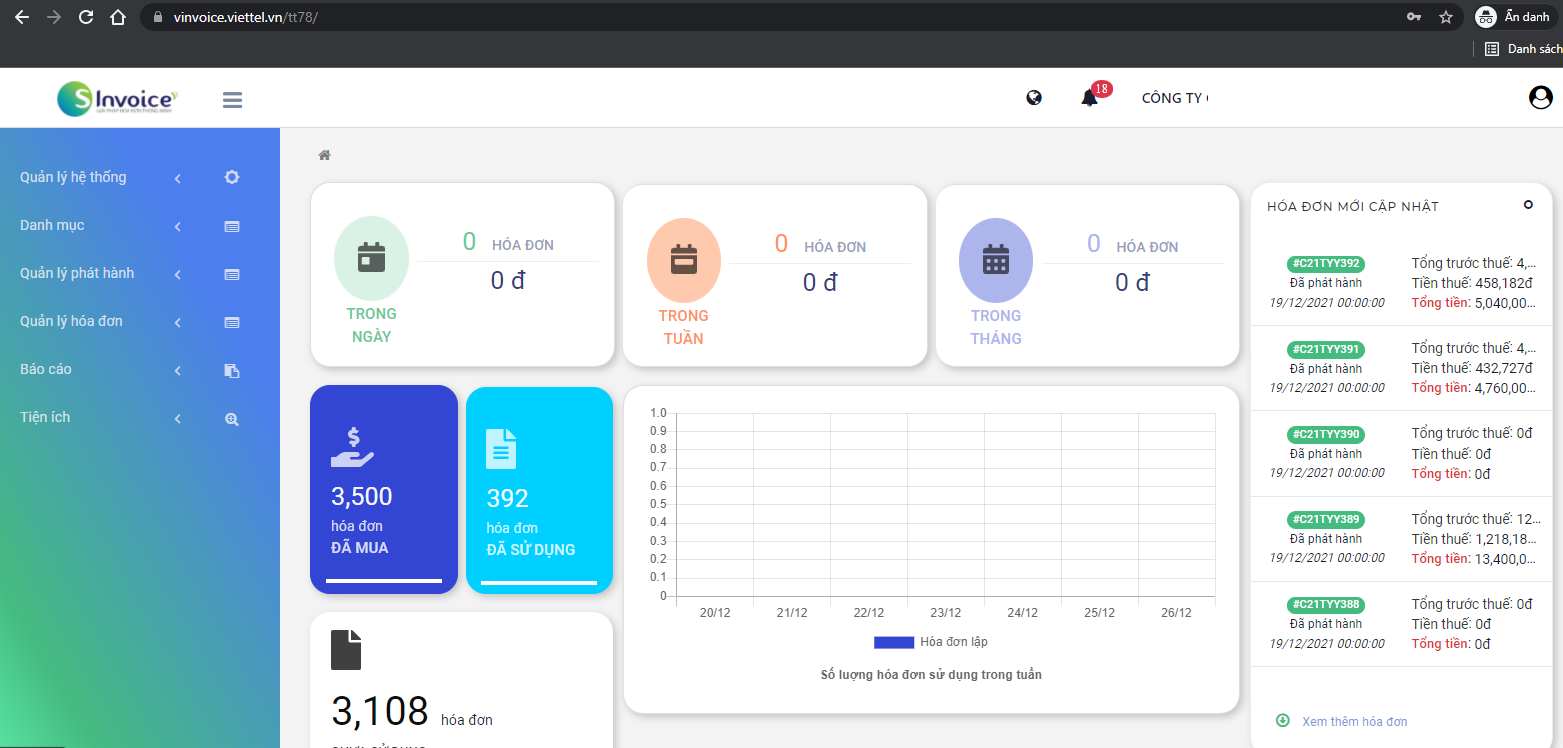This screenshot has width=1563, height=748.
Task: Click the documents icon beside Báo cáo
Action: tap(232, 371)
